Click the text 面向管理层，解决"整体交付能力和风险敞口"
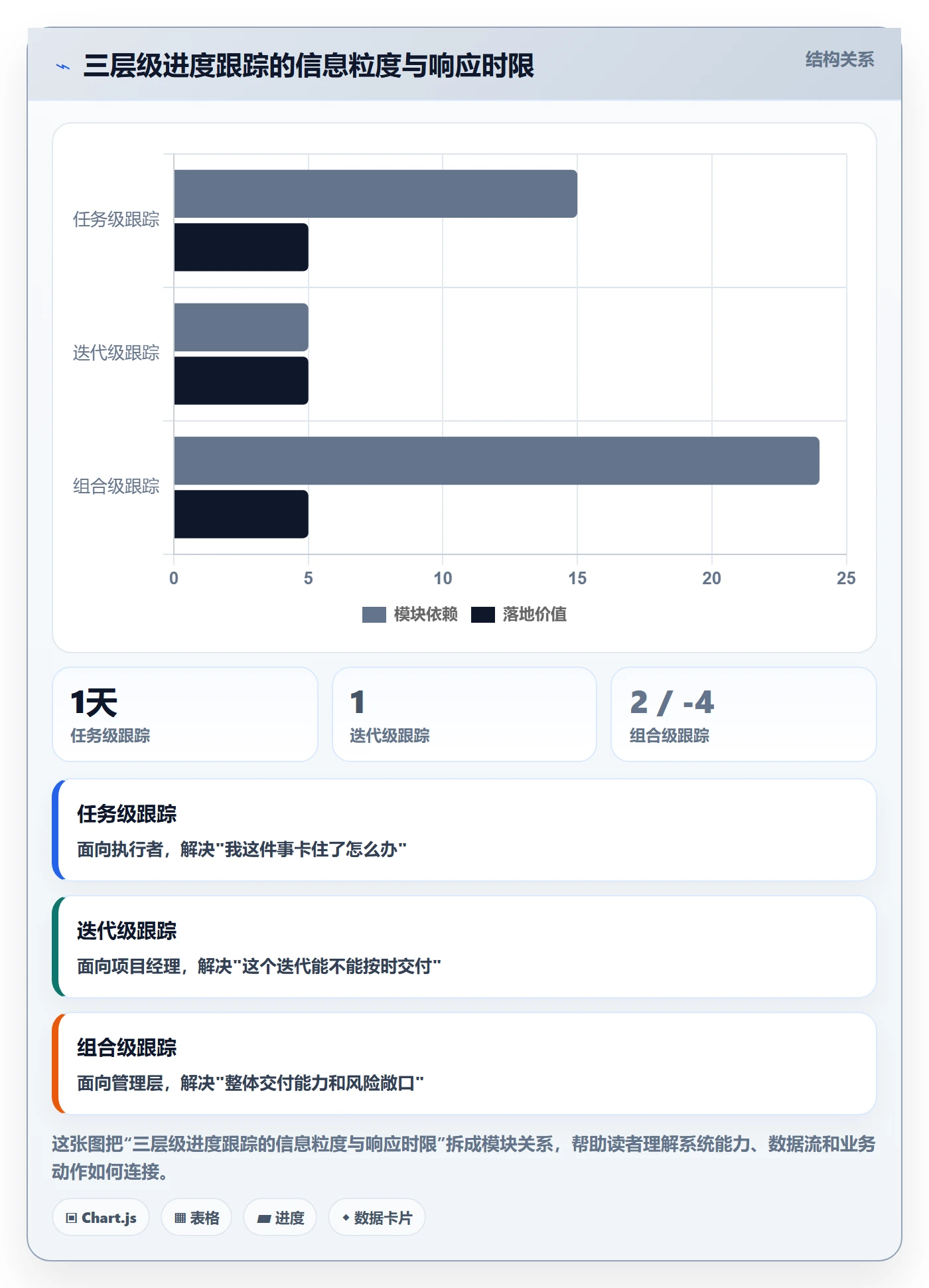The height and width of the screenshot is (1288, 929). click(x=250, y=1083)
